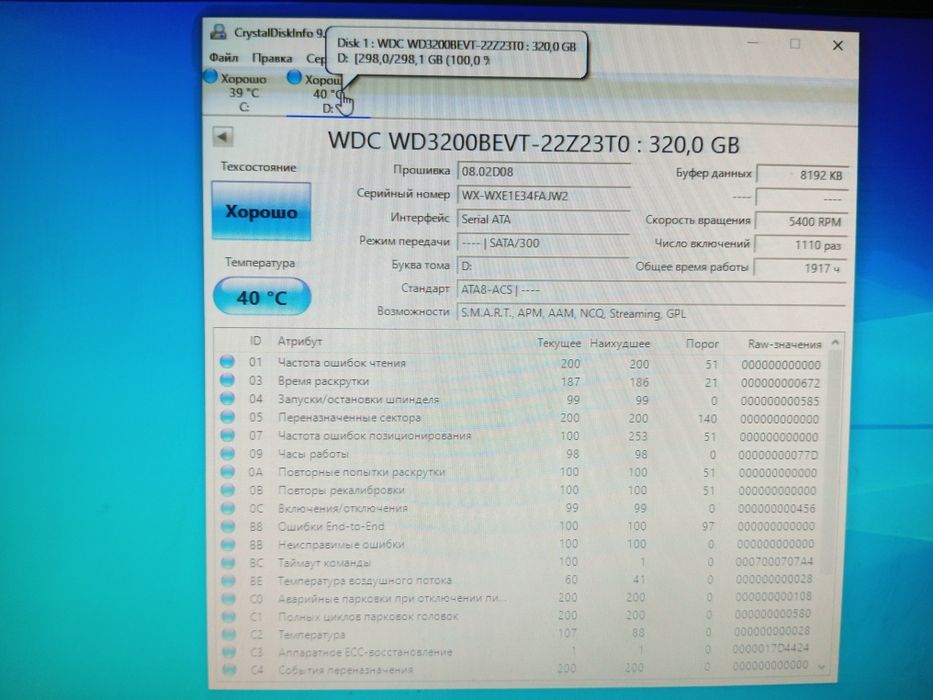Click the CrystalDiskInfo title bar icon
933x700 pixels.
(x=218, y=32)
